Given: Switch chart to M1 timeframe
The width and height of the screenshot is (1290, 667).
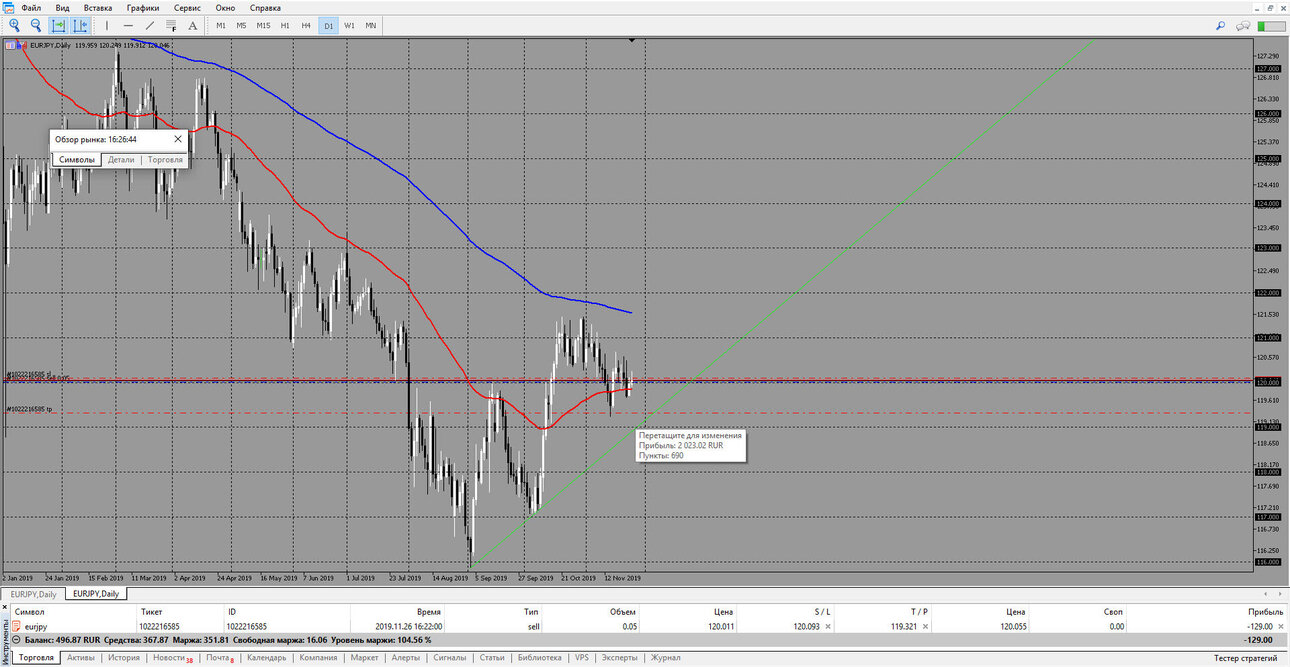Looking at the screenshot, I should pos(221,25).
